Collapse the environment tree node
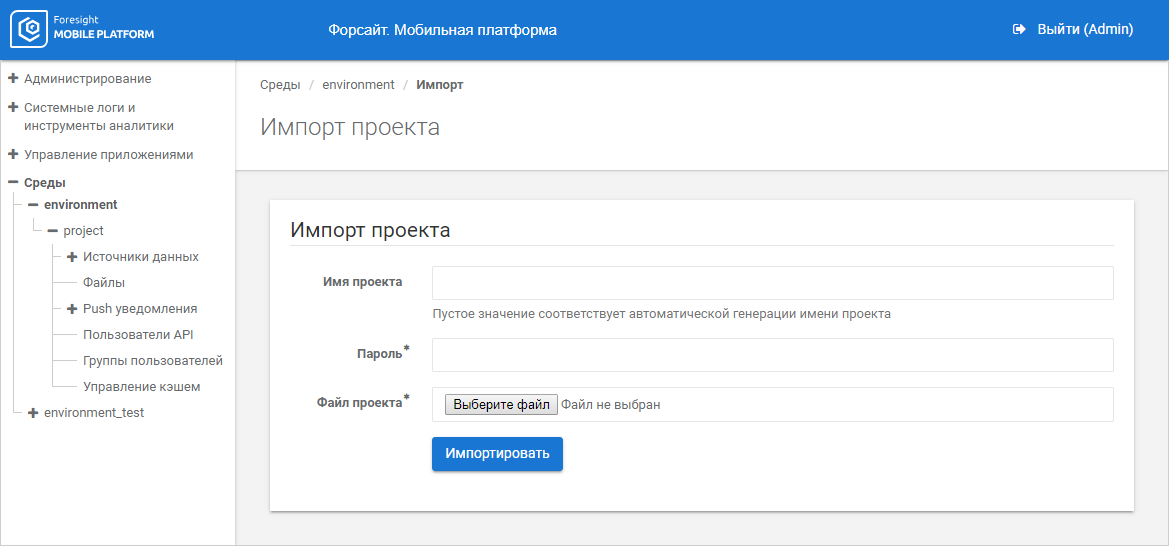1169x546 pixels. point(33,205)
